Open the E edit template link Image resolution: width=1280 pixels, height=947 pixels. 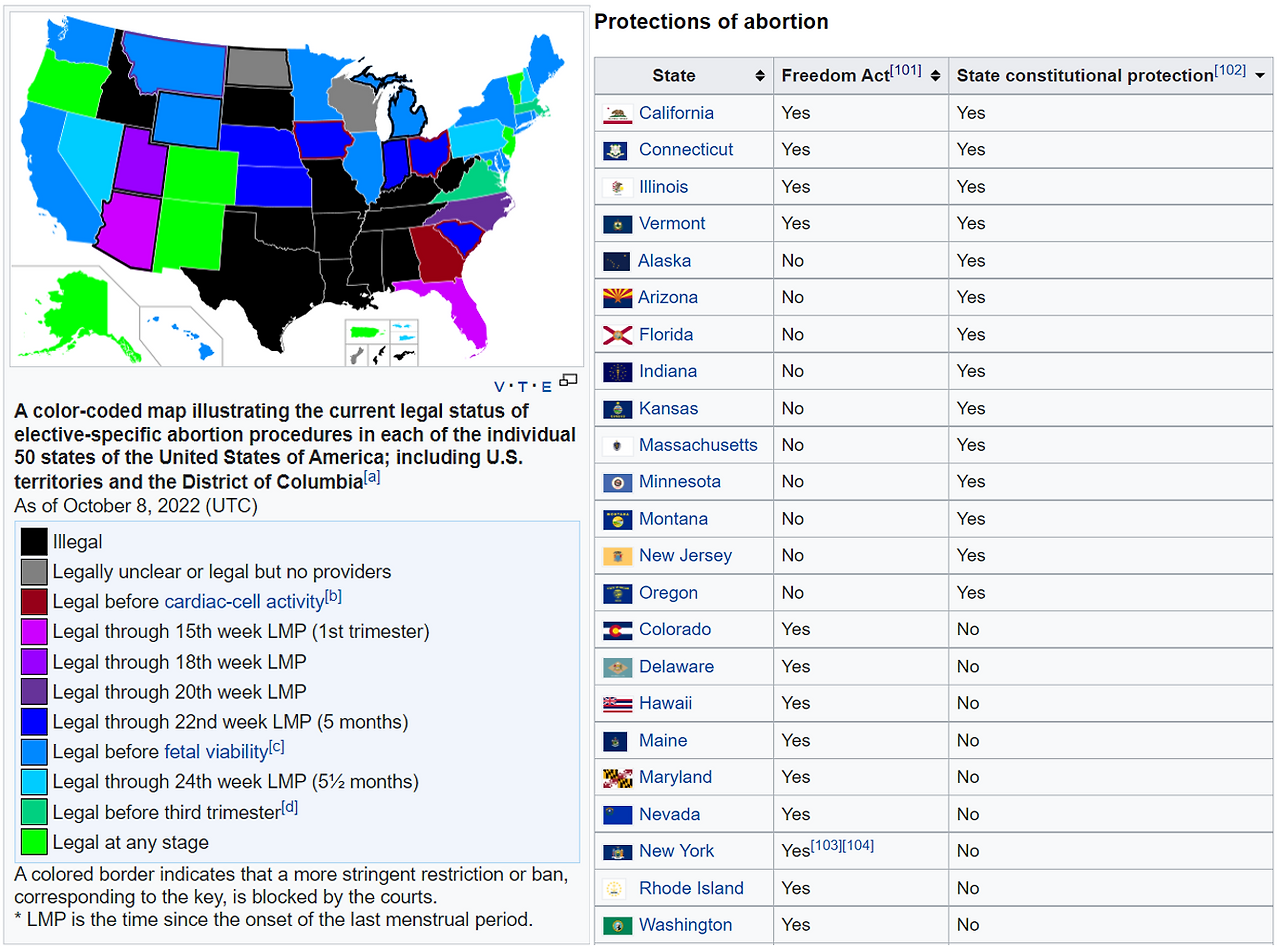click(546, 387)
